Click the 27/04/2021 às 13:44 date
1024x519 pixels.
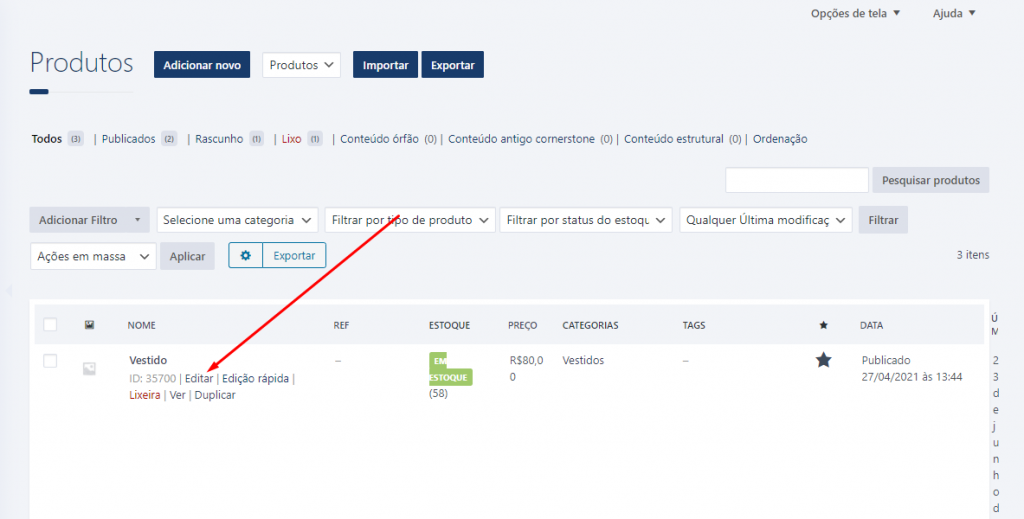click(x=912, y=377)
